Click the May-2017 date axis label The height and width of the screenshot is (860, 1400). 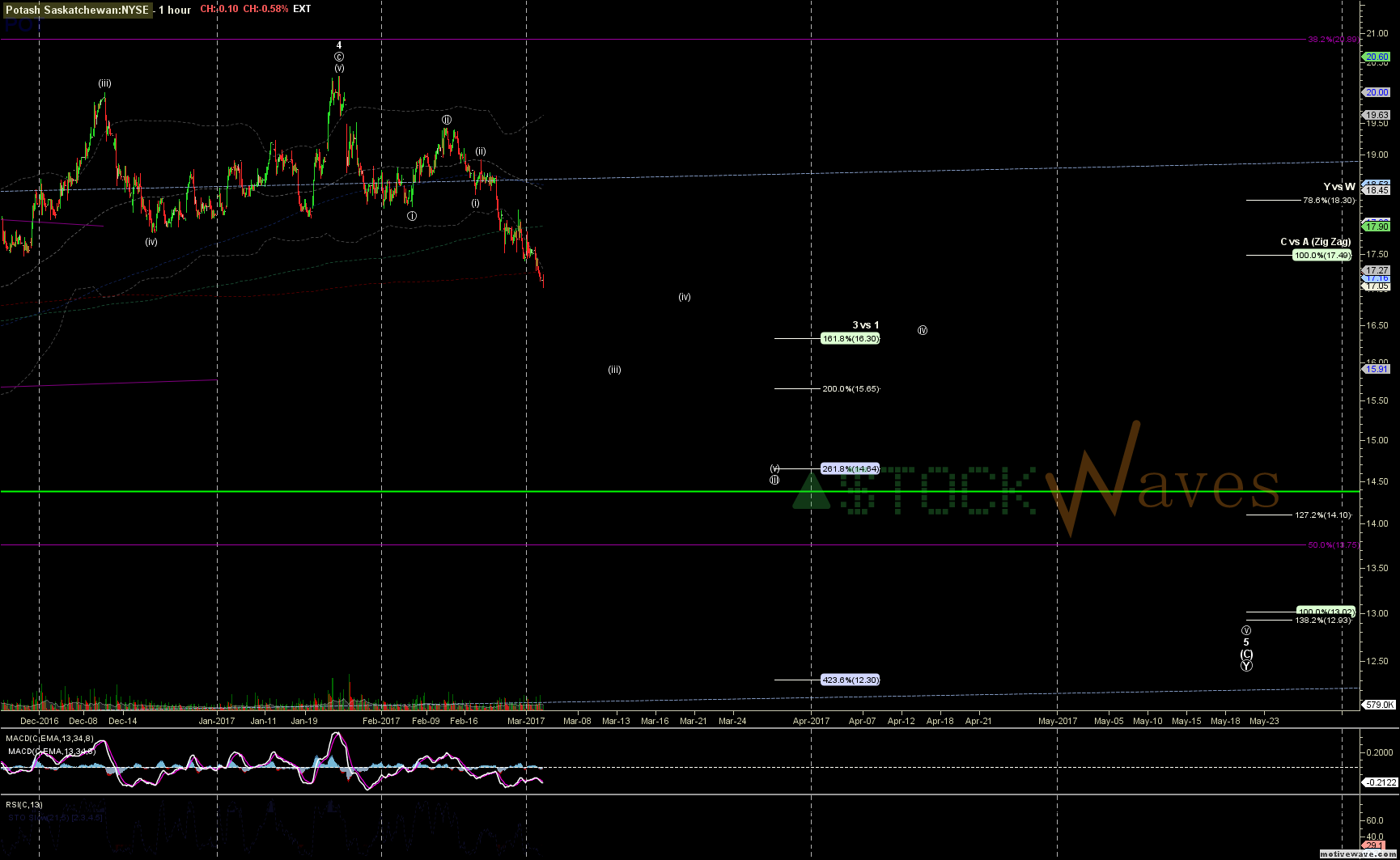tap(1058, 721)
